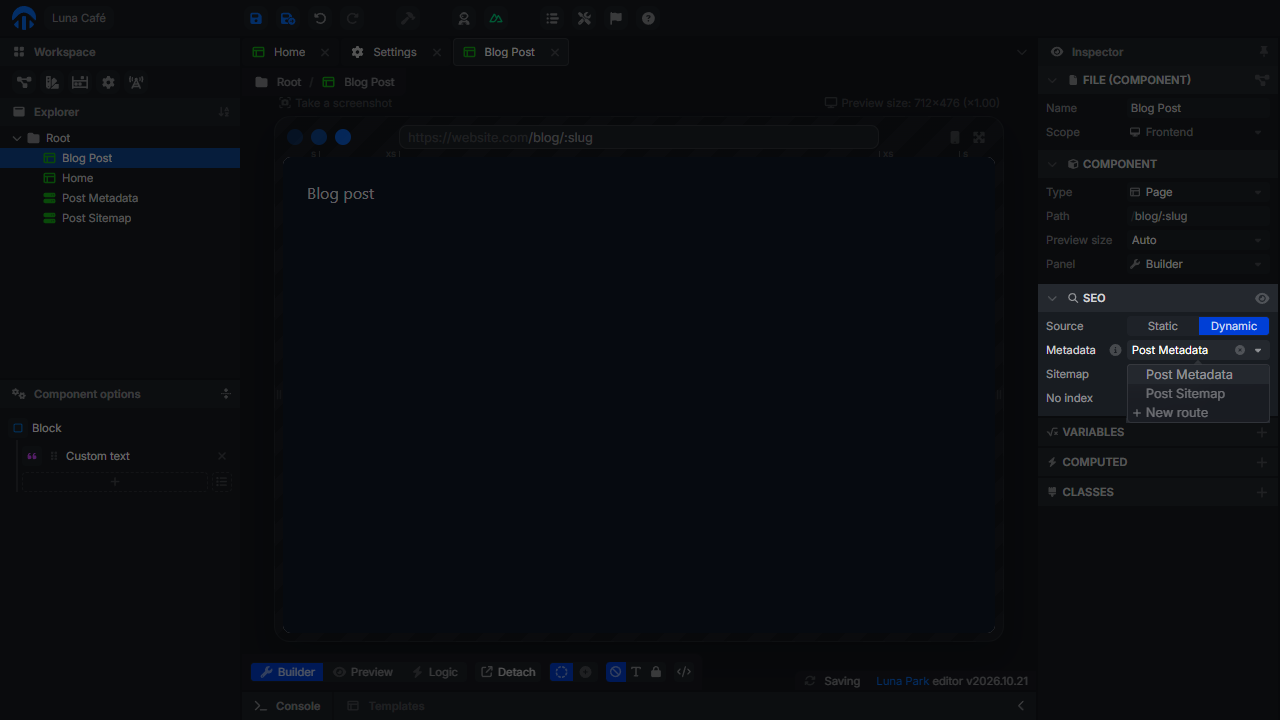Pin the Inspector panel
Image resolution: width=1280 pixels, height=720 pixels.
pos(1263,52)
